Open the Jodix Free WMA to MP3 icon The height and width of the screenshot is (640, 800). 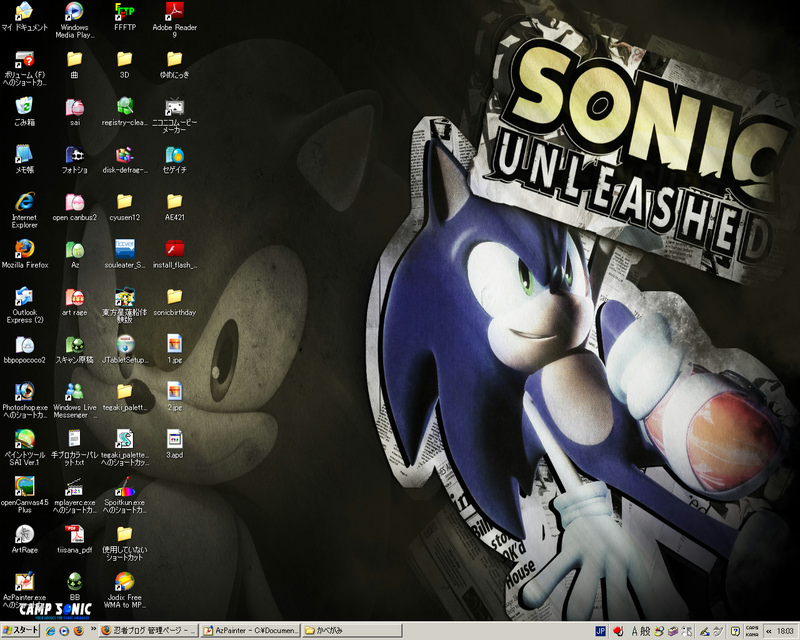tap(124, 582)
